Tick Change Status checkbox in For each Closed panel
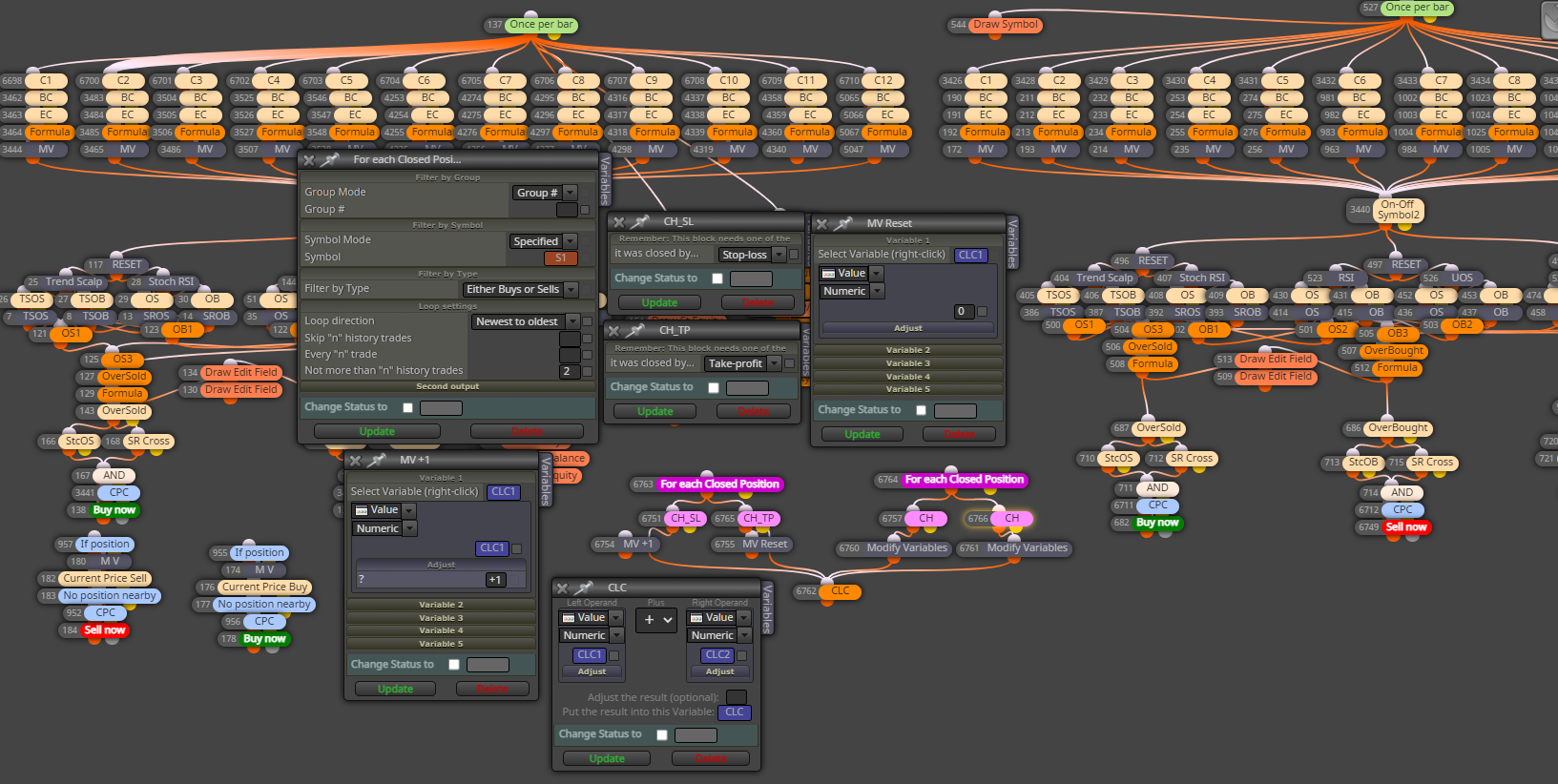1558x784 pixels. [x=407, y=407]
